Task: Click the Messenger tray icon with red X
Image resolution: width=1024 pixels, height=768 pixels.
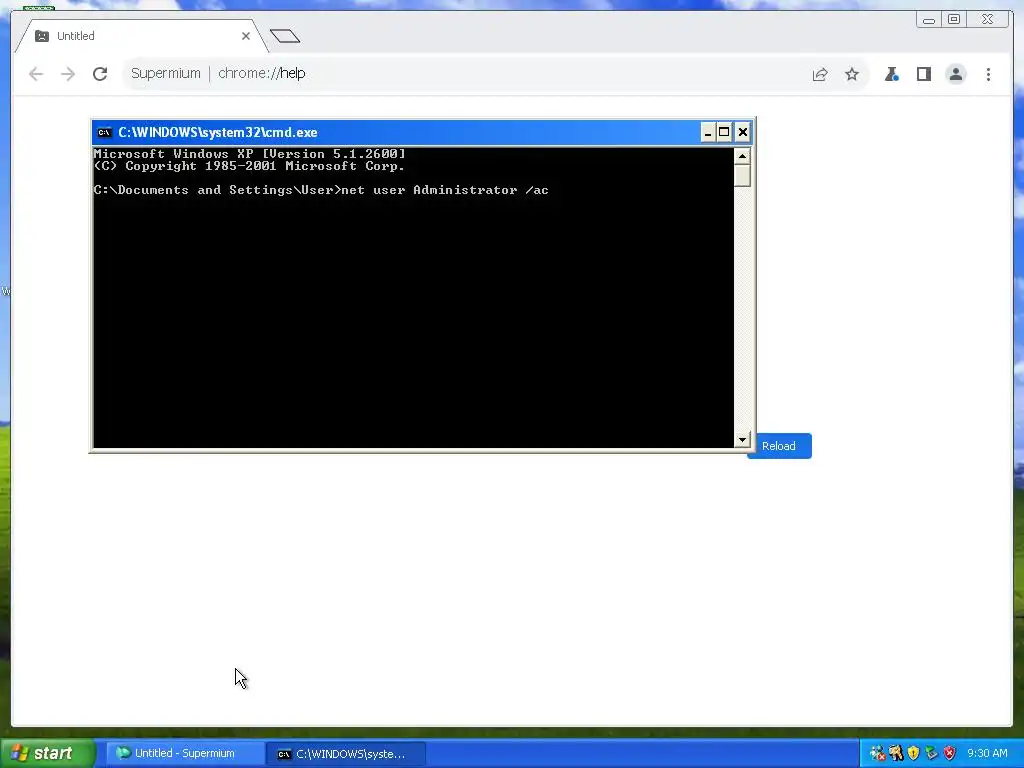Action: click(x=877, y=753)
